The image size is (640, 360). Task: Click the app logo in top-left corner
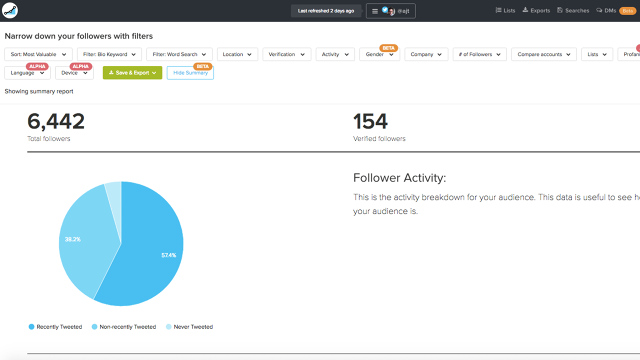tap(10, 11)
